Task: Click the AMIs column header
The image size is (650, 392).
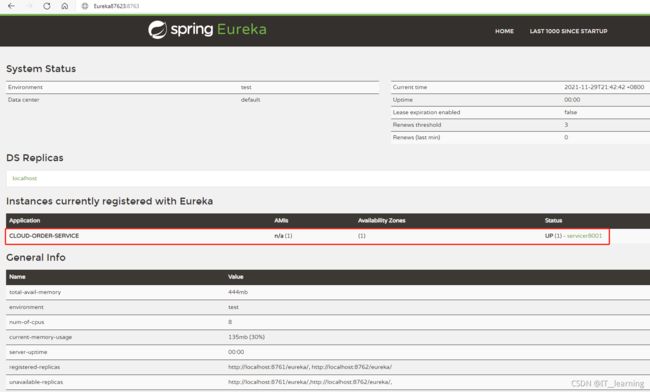Action: tap(281, 220)
